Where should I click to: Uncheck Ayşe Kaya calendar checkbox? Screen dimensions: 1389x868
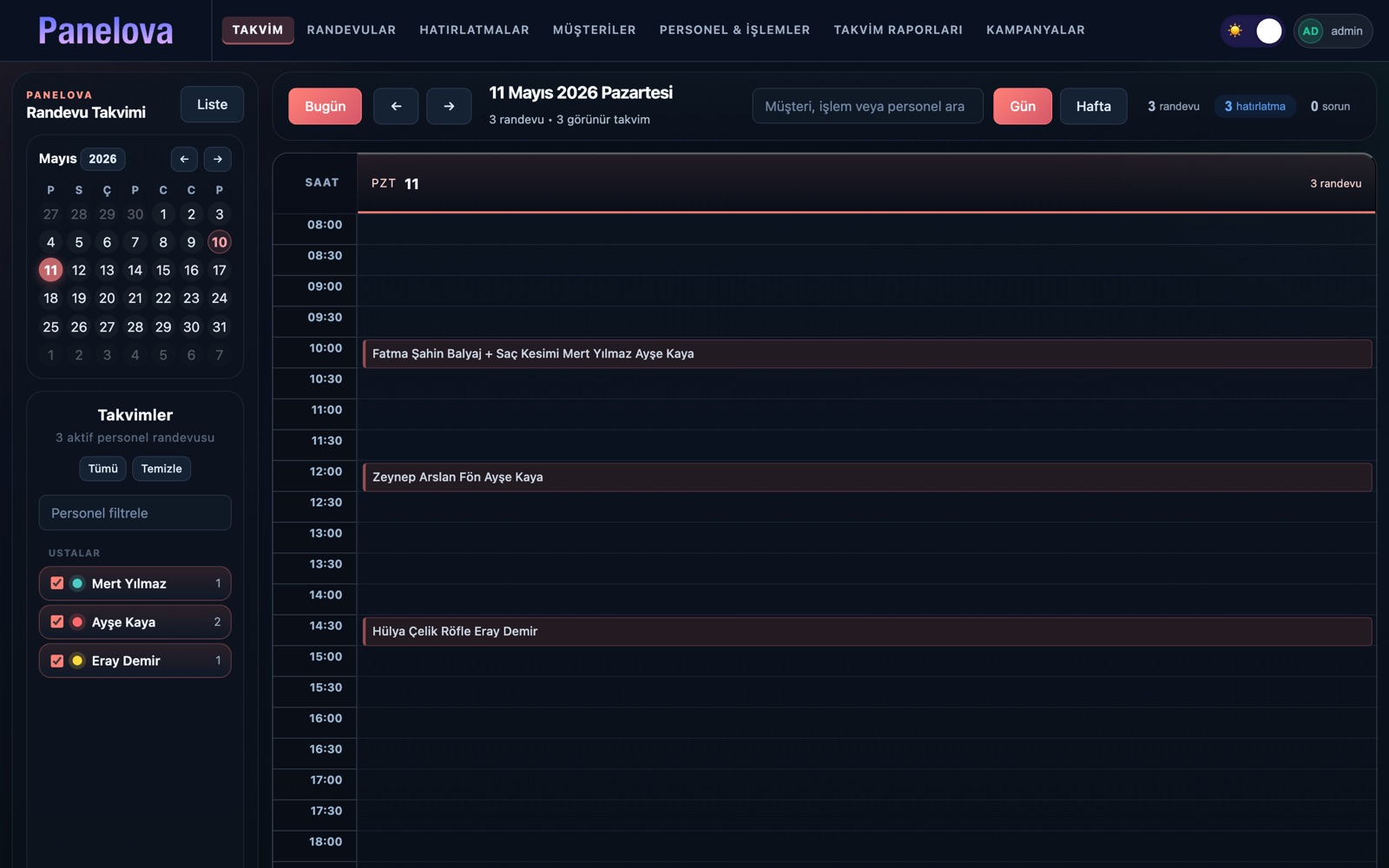(x=57, y=621)
